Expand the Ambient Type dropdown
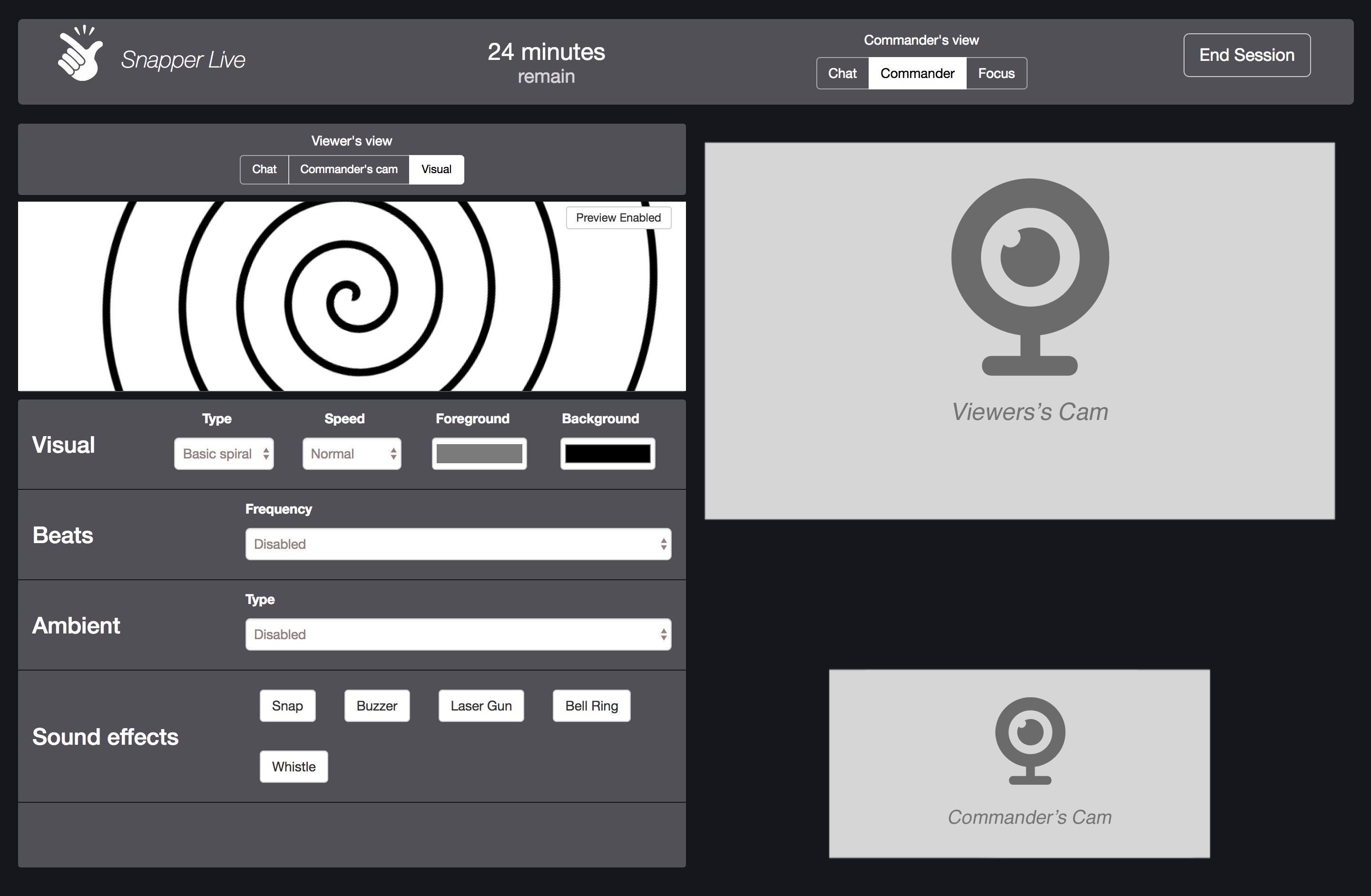Screen dimensions: 1371x896 (458, 634)
